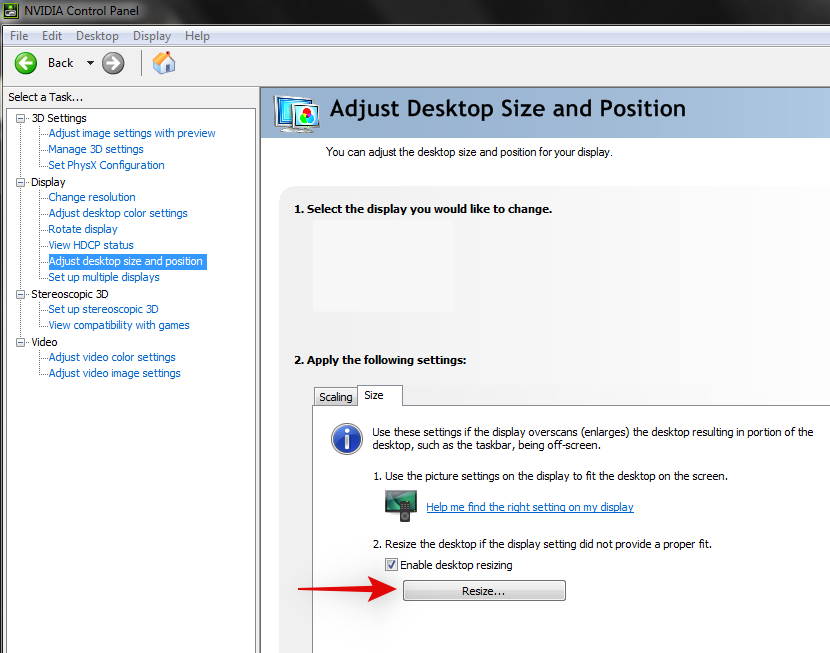830x653 pixels.
Task: Select the Change resolution task
Action: [91, 197]
